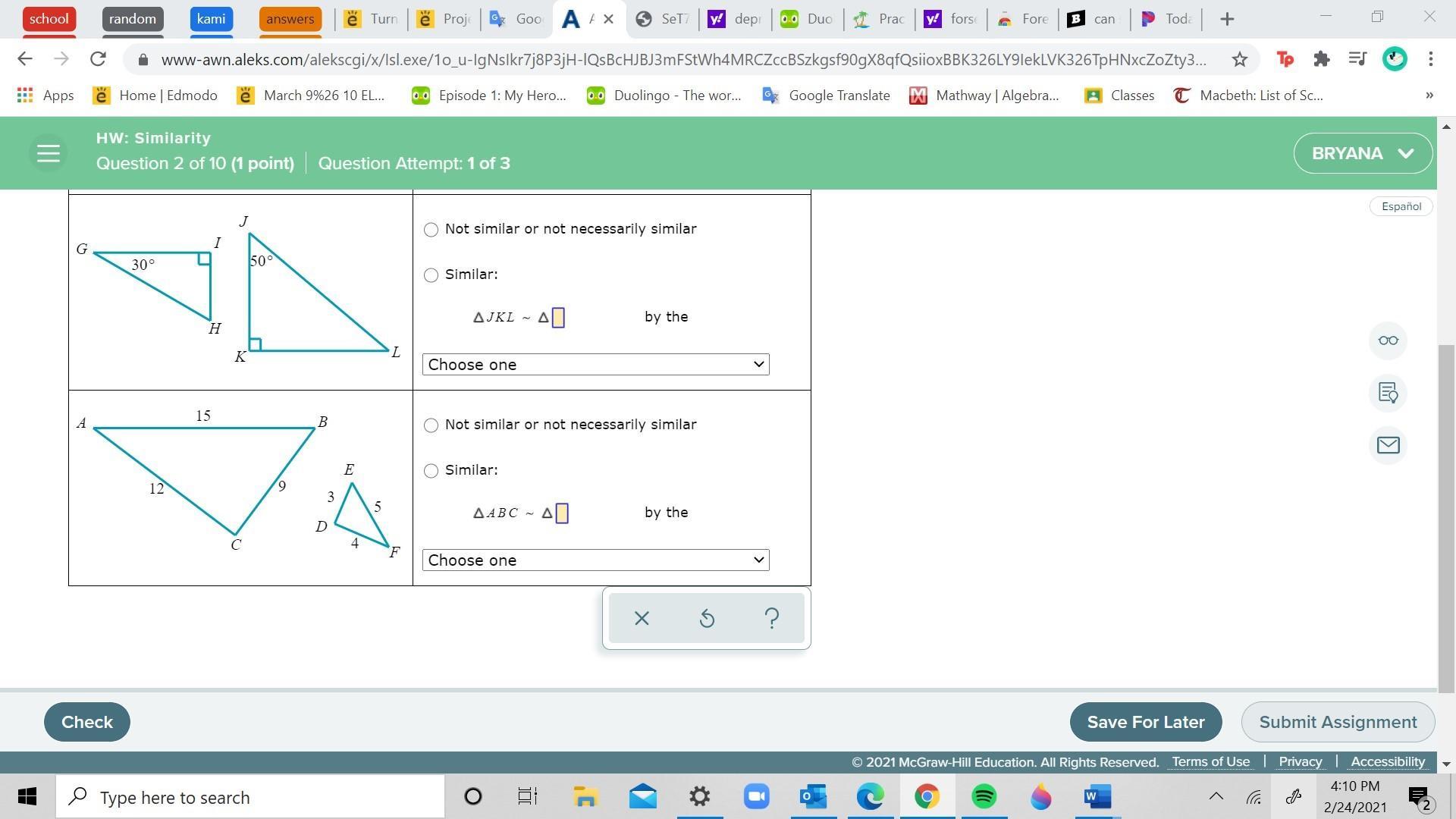The width and height of the screenshot is (1456, 819).
Task: Click the answer box after triangle ABC ~
Action: [x=562, y=513]
